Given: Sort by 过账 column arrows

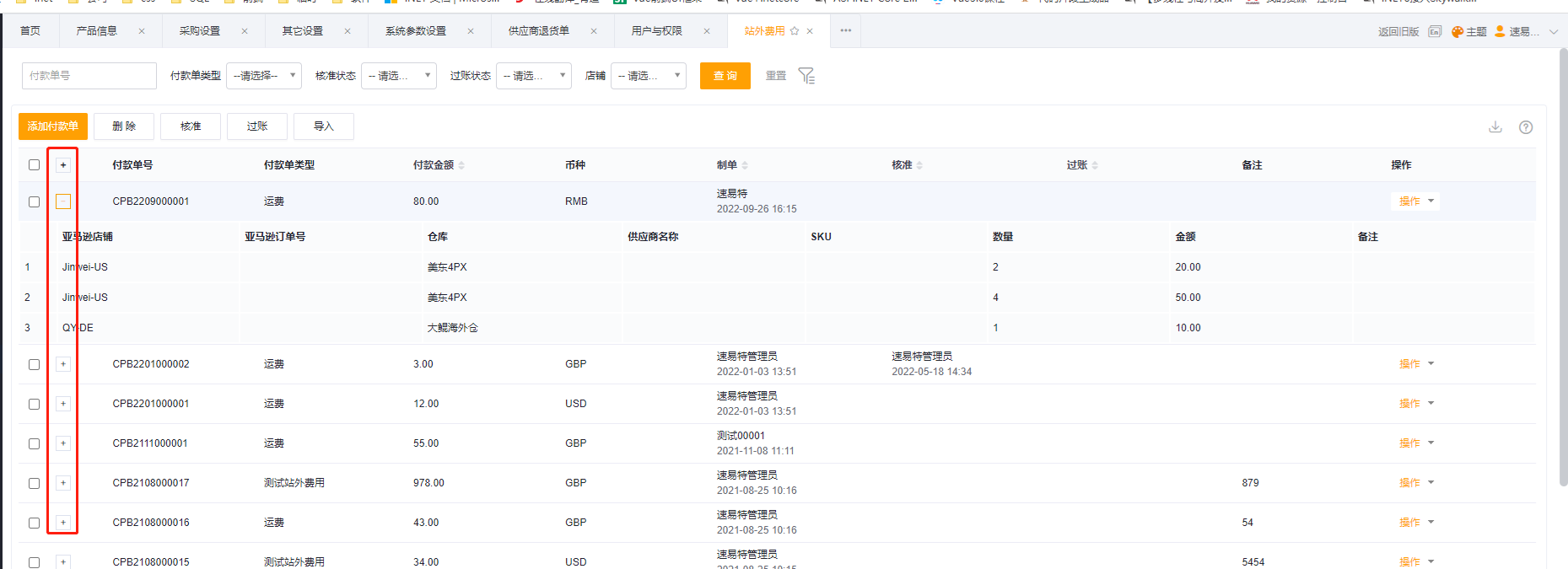Looking at the screenshot, I should [1095, 165].
